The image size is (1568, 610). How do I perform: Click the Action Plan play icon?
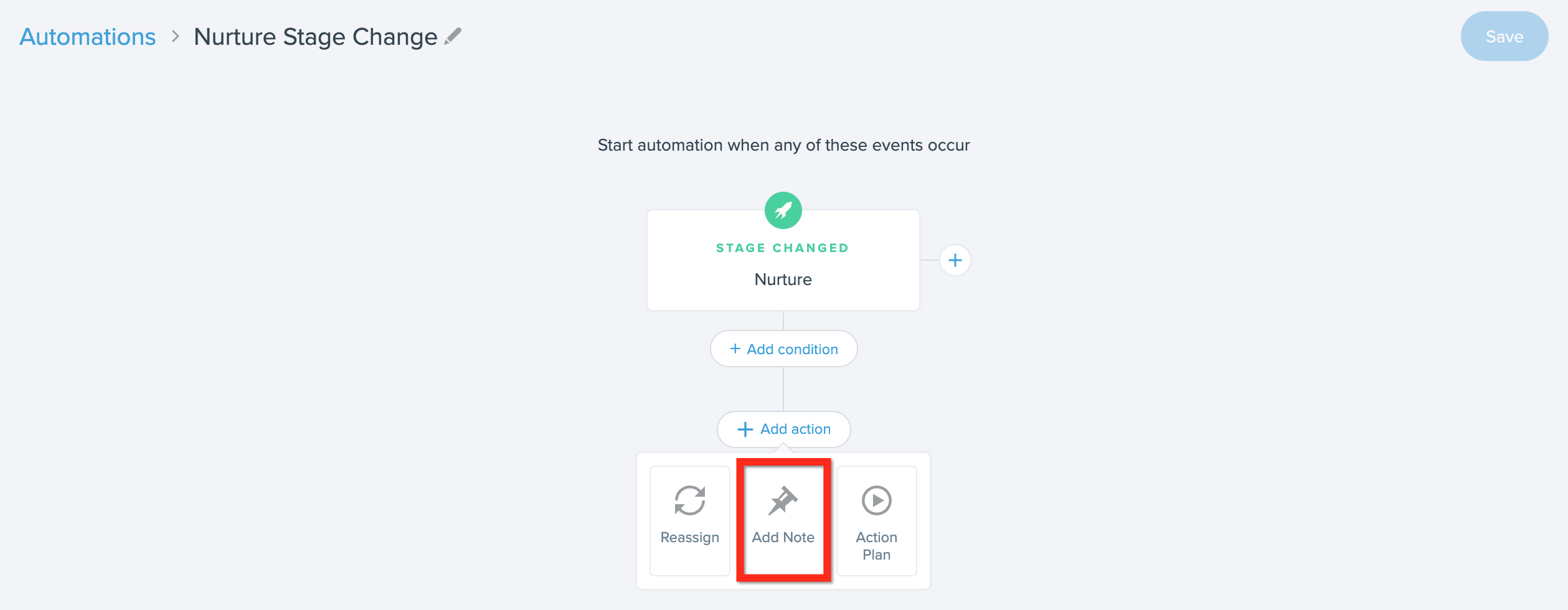[876, 500]
